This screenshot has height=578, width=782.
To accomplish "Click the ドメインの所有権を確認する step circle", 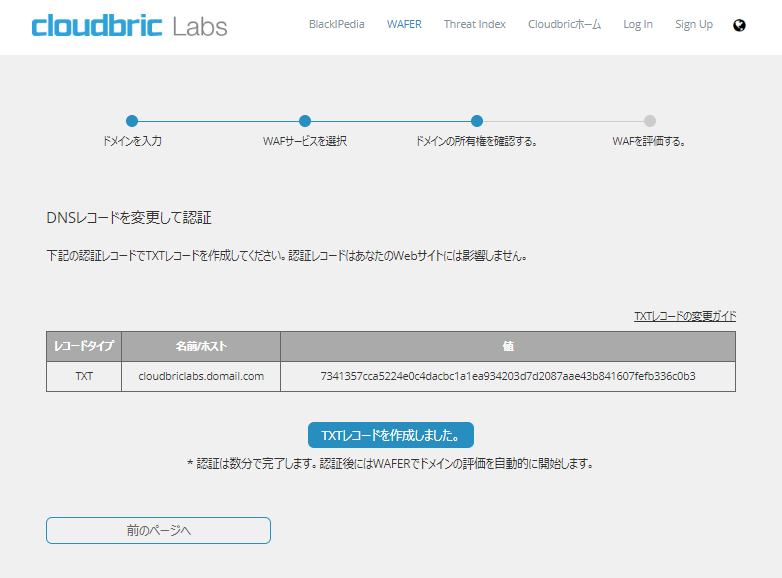I will coord(477,121).
